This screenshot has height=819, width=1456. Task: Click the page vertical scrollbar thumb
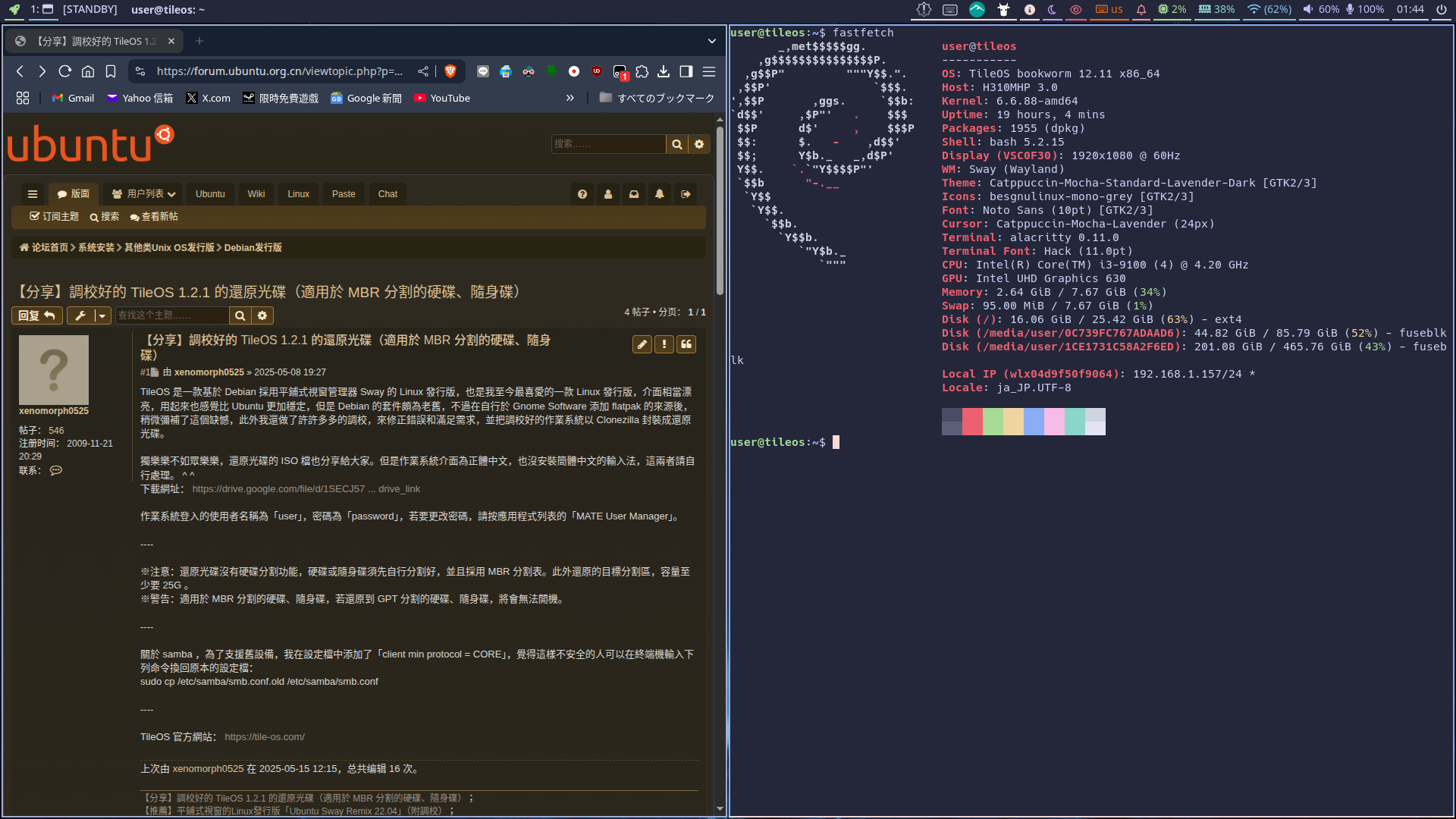click(x=720, y=210)
